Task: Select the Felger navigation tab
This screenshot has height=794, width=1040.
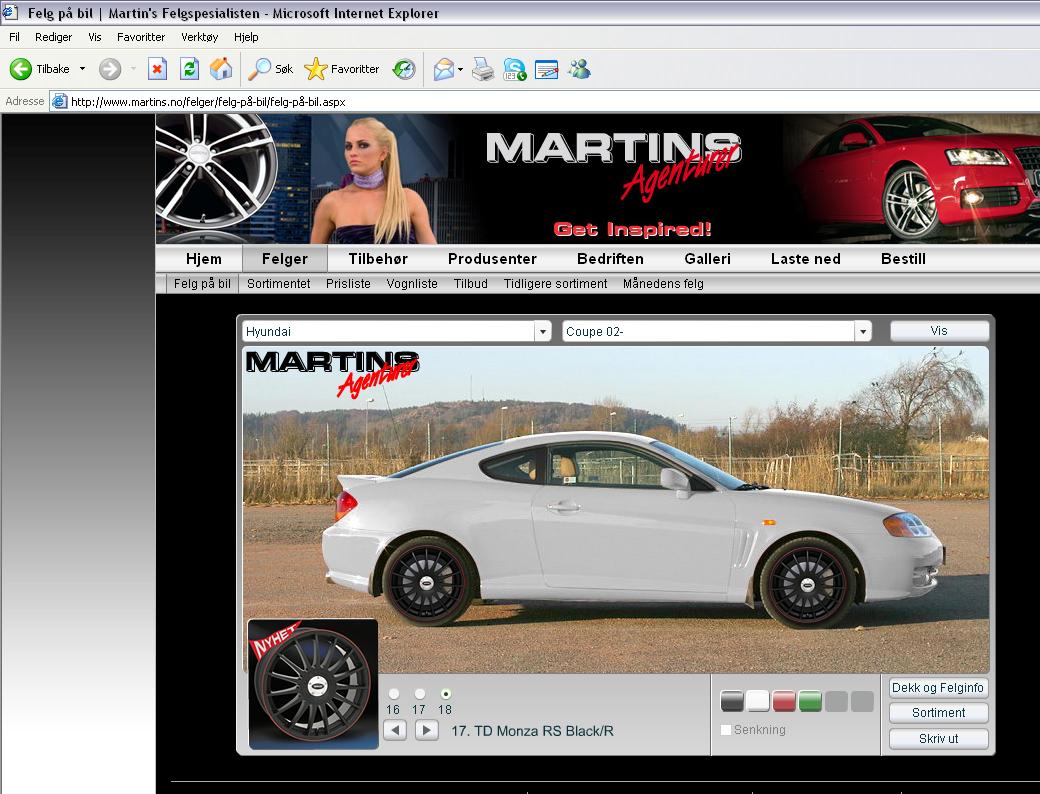Action: 285,259
